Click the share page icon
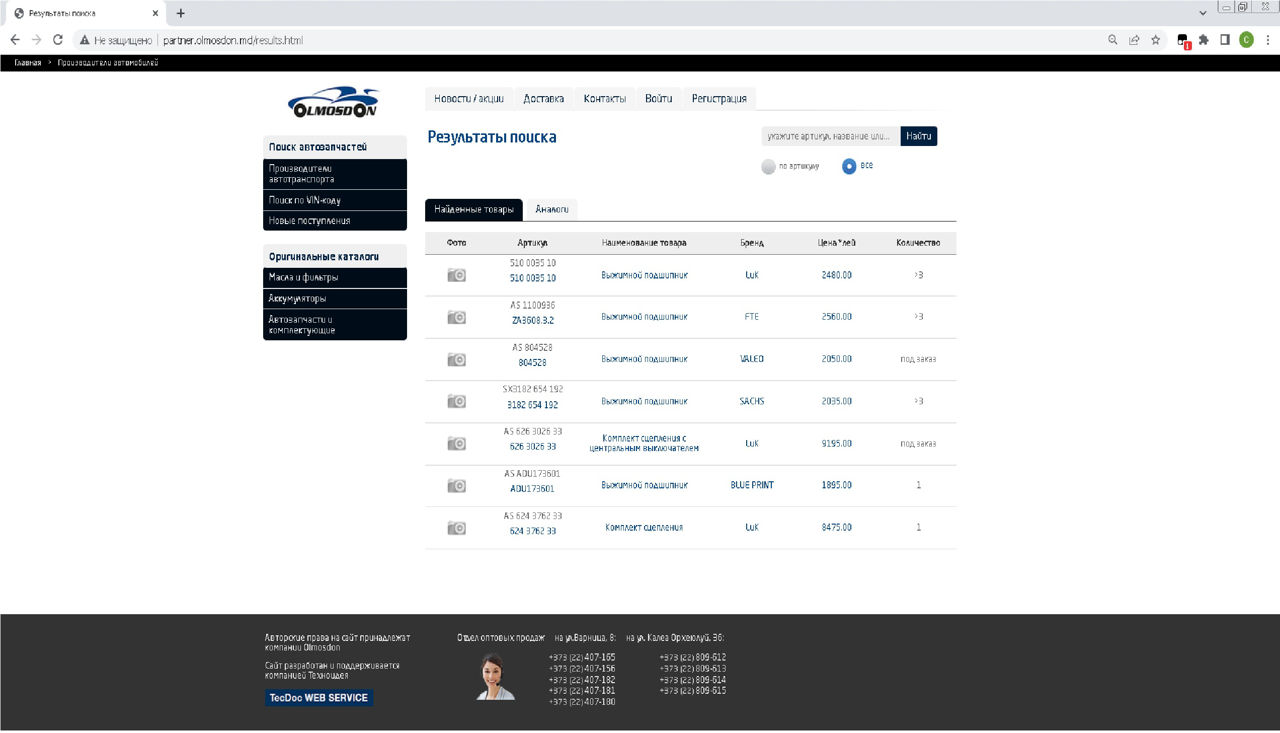Viewport: 1280px width, 733px height. click(x=1134, y=40)
